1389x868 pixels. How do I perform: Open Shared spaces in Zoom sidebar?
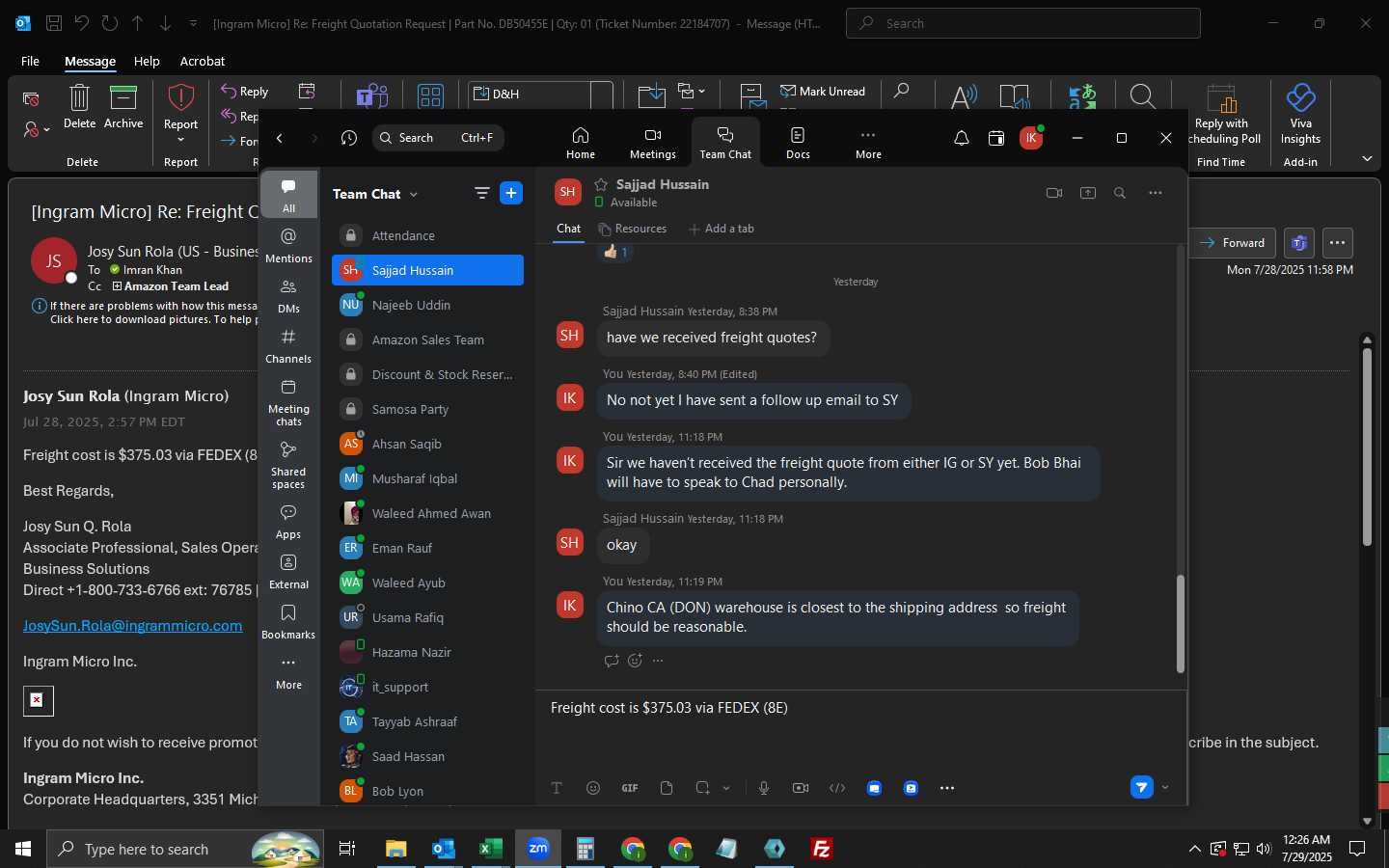tap(288, 465)
